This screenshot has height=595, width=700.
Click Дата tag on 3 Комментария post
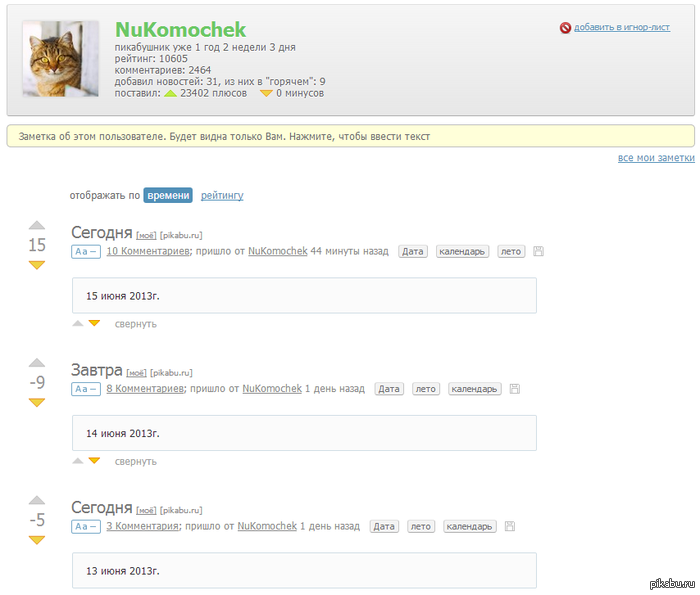[x=384, y=527]
